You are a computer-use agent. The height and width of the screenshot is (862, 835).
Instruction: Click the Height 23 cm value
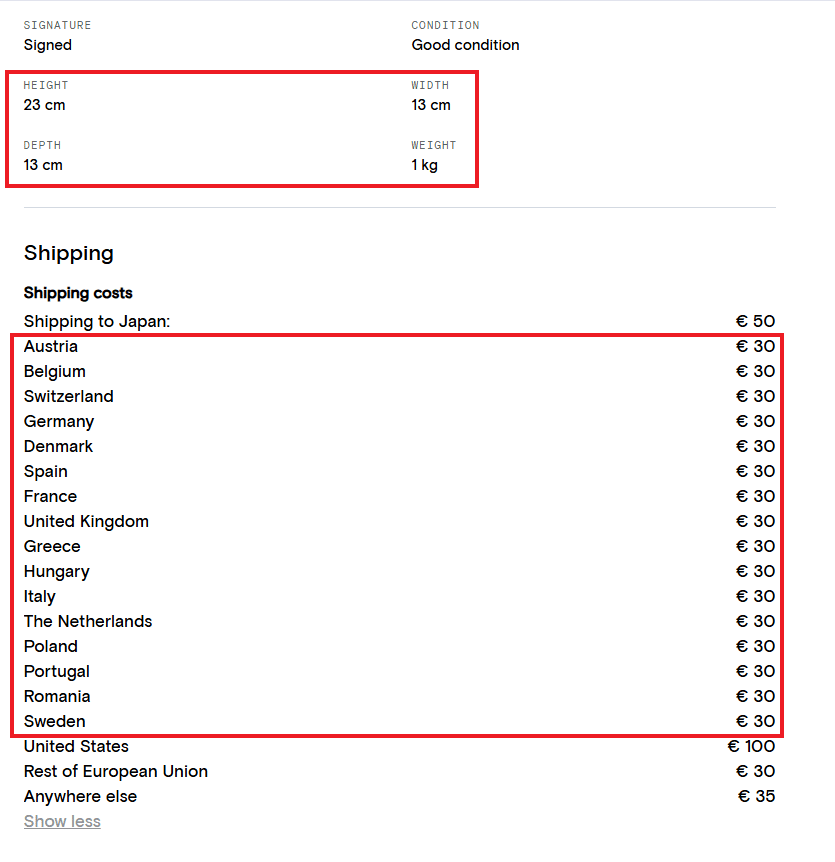[x=45, y=105]
